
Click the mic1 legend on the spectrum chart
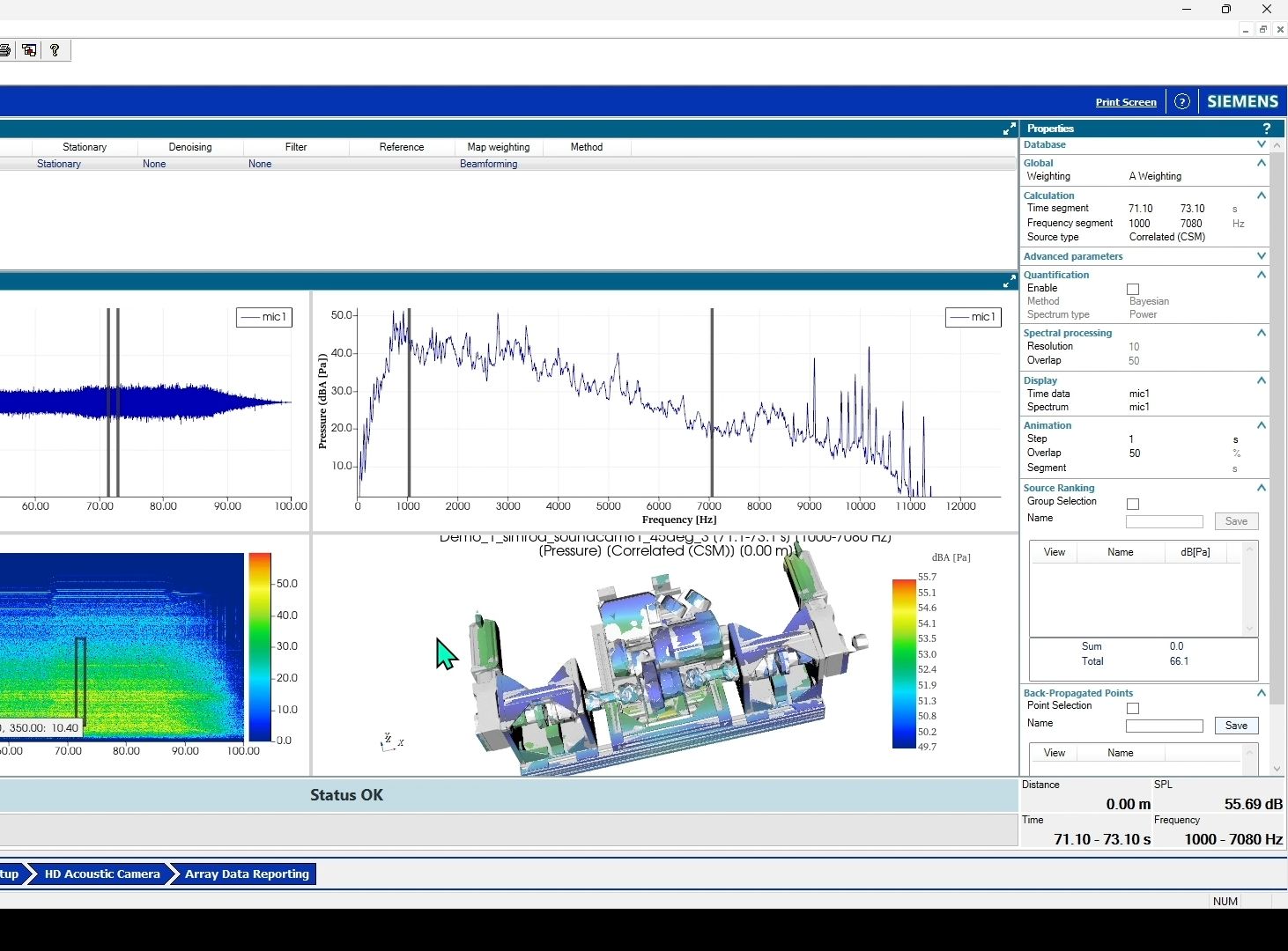973,317
